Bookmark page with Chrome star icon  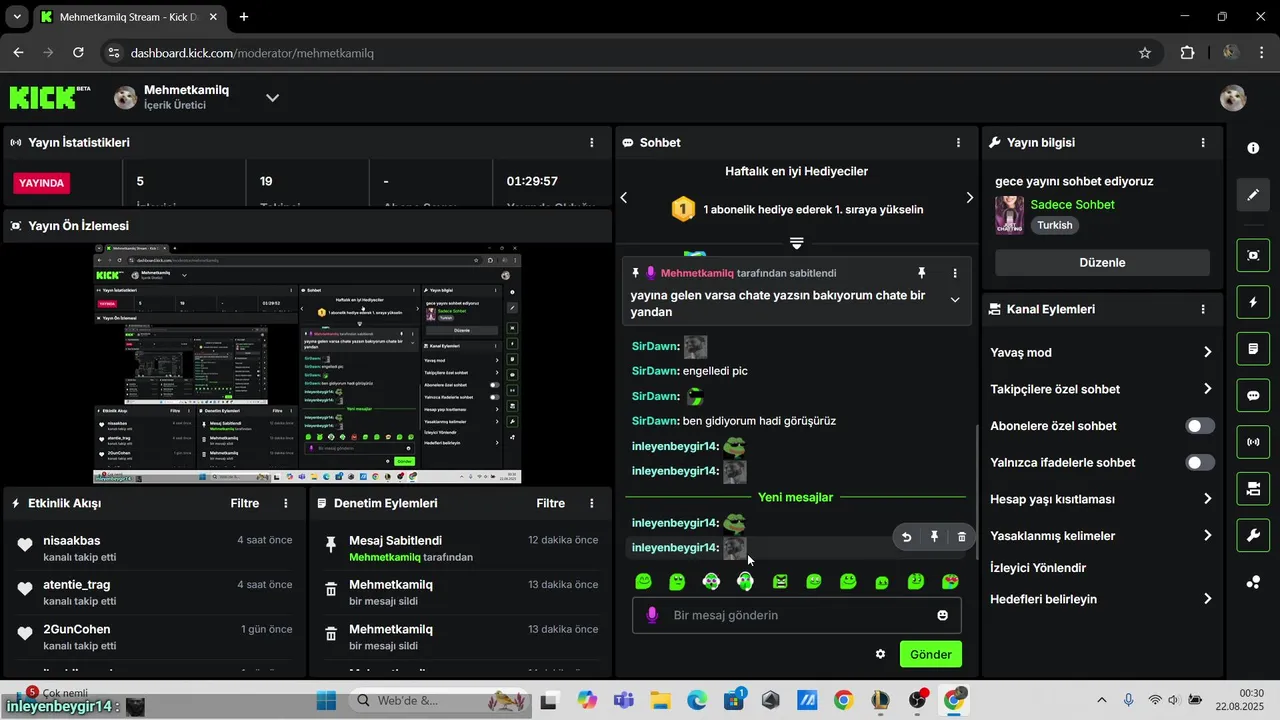click(1145, 53)
